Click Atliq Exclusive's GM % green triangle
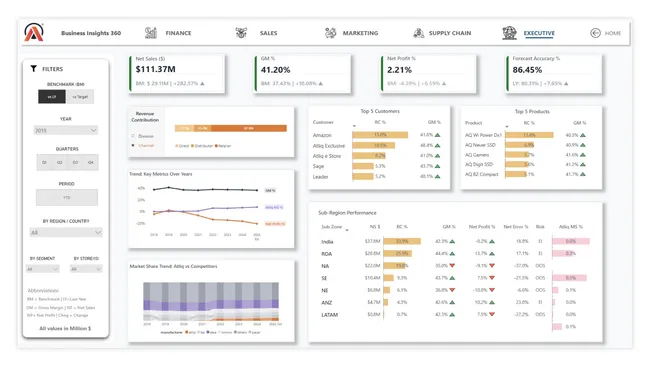 [x=437, y=145]
